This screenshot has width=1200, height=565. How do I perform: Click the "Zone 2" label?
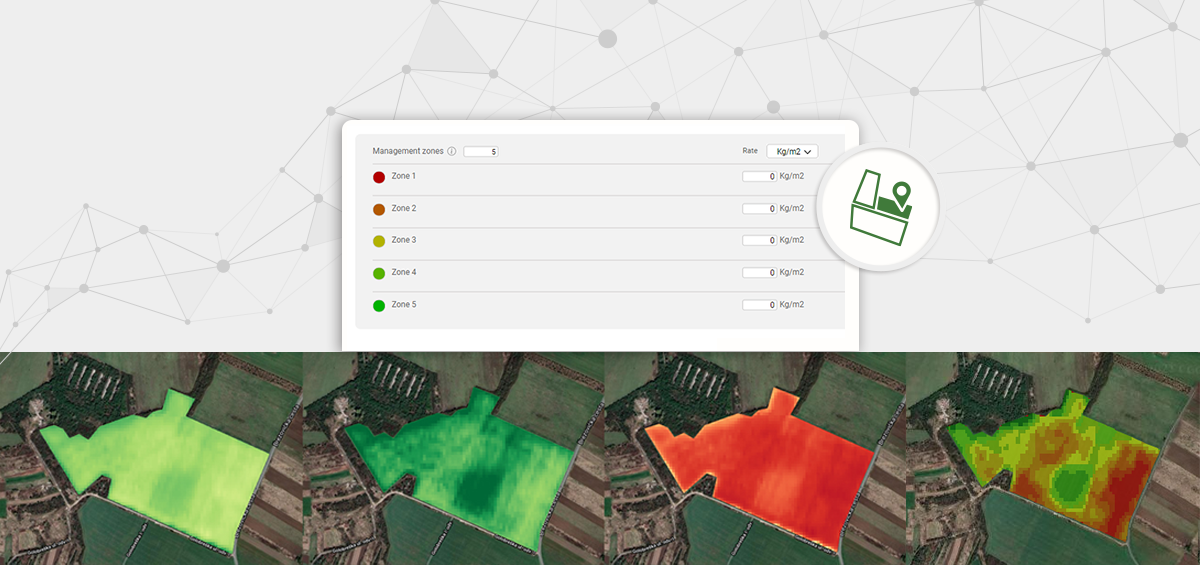coord(404,208)
